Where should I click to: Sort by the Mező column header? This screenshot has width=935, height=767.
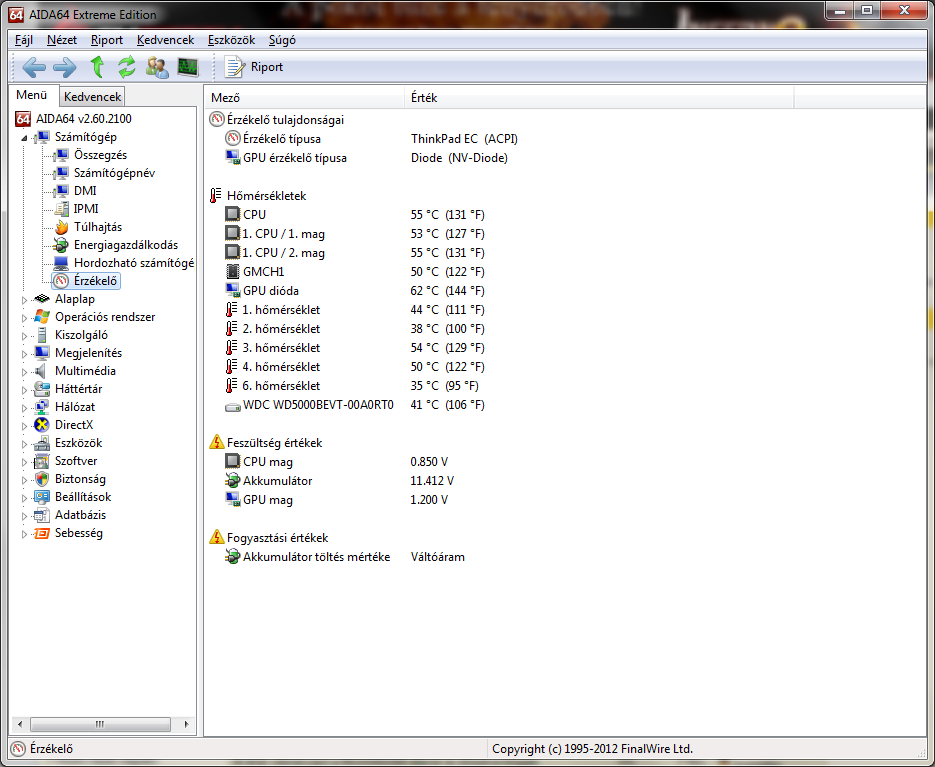(x=305, y=98)
